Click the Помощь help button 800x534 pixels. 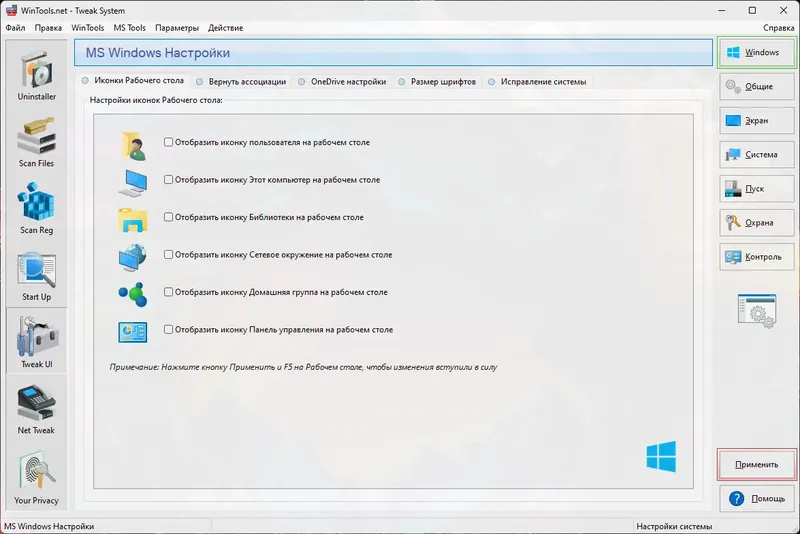(757, 498)
